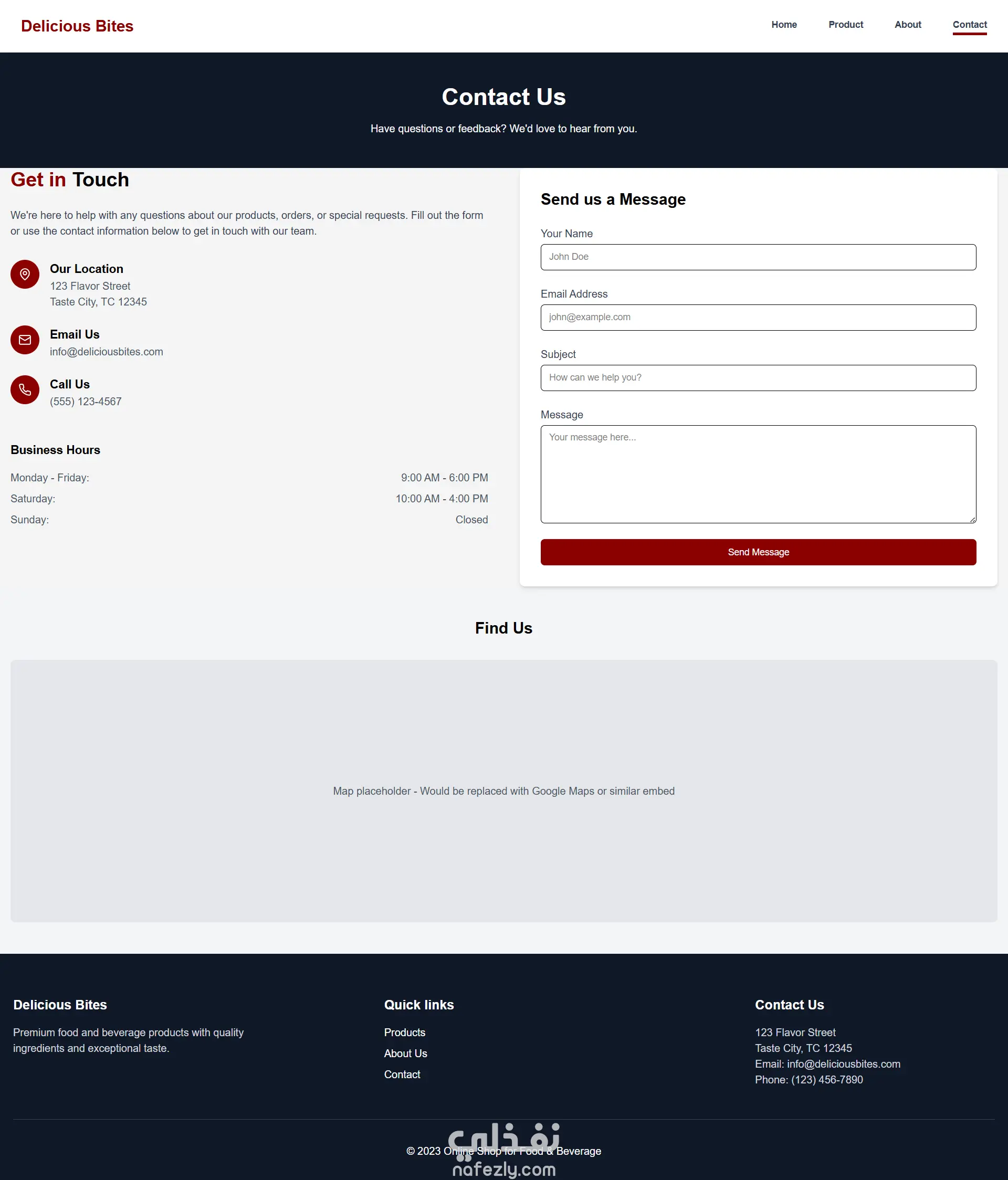
Task: Click the Email Address input
Action: coord(758,318)
